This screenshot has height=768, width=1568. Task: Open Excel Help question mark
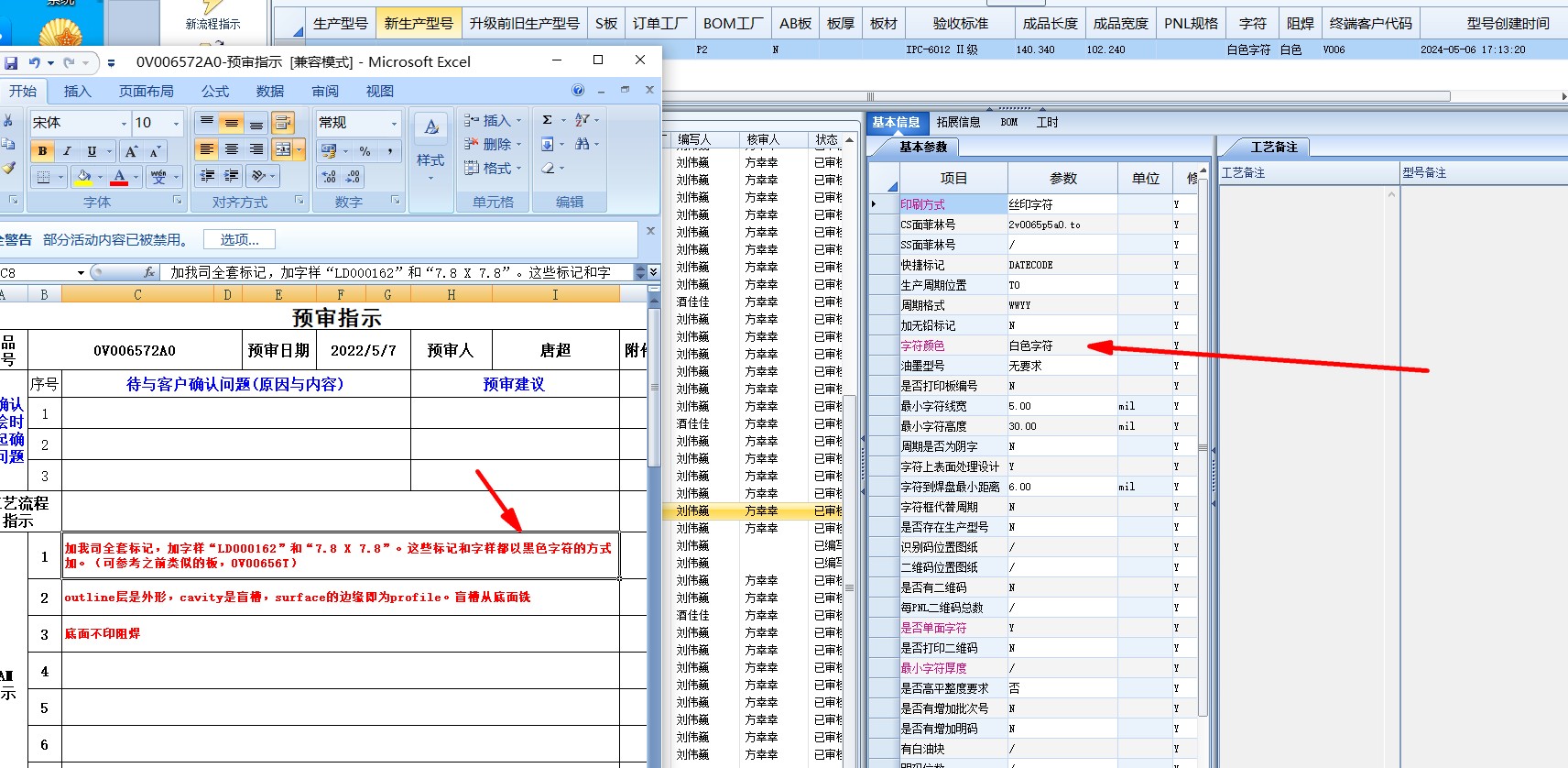click(578, 90)
